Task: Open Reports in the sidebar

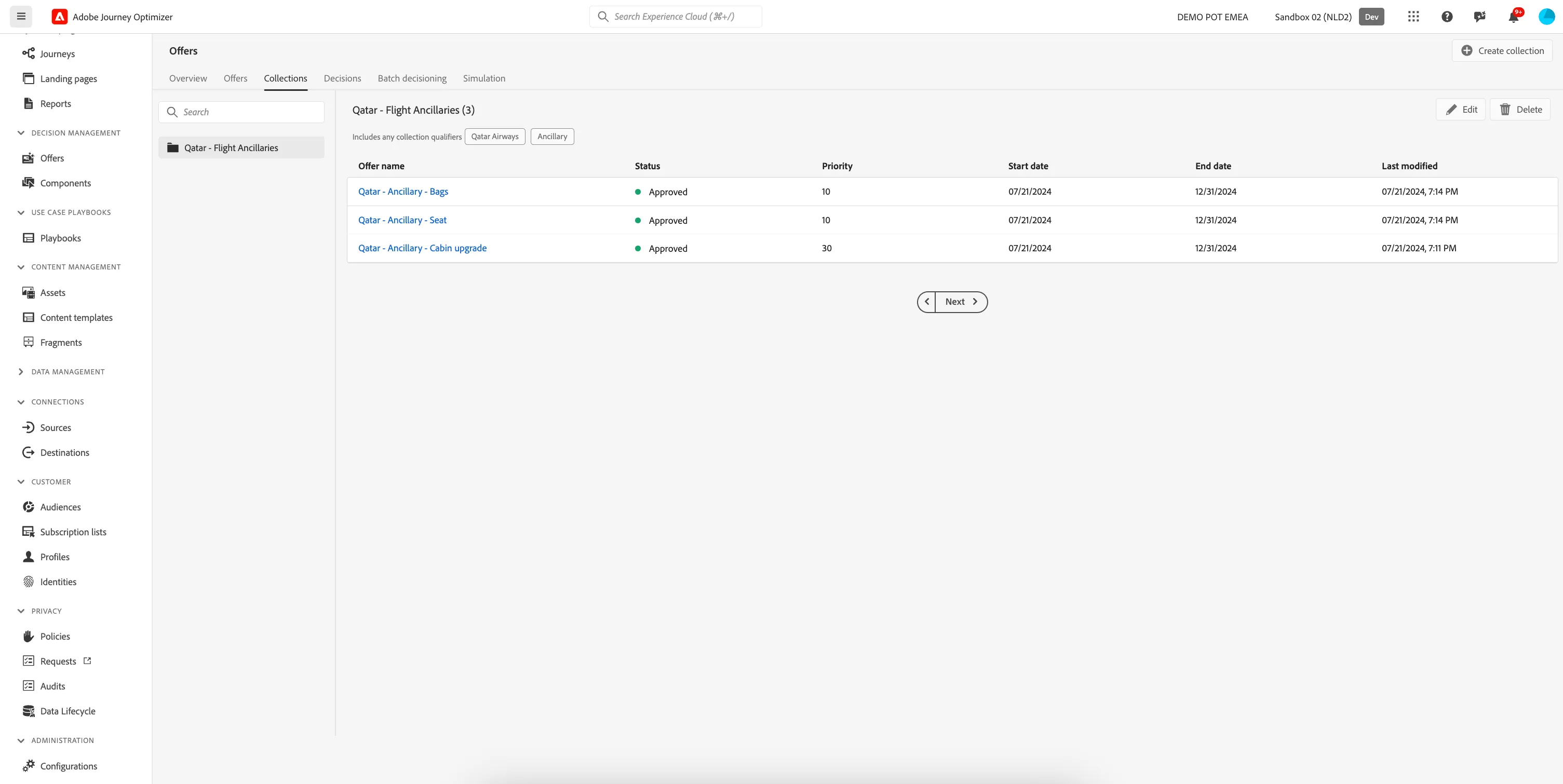Action: 47,103
